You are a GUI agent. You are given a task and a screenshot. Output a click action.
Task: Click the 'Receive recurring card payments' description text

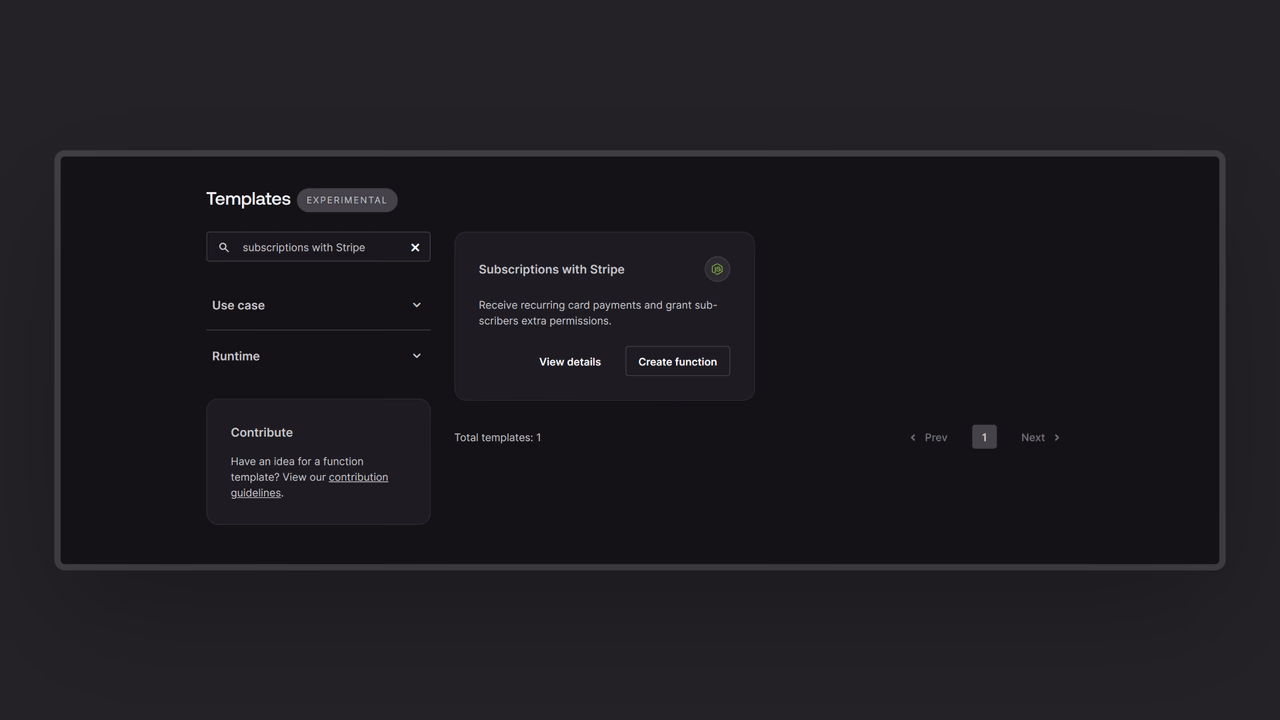point(598,313)
